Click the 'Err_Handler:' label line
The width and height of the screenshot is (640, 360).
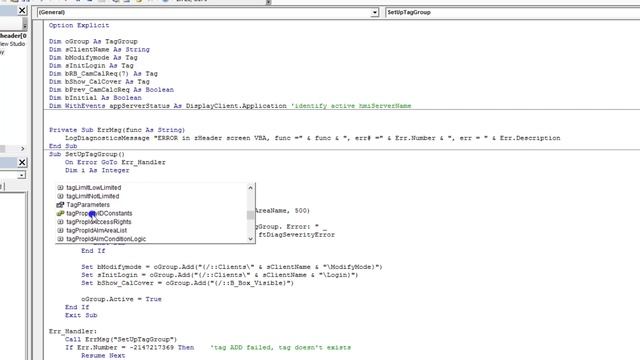point(73,331)
